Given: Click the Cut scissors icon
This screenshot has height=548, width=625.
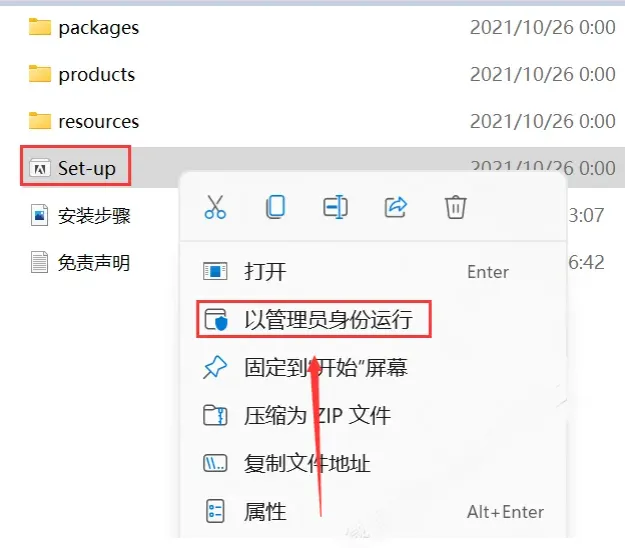Looking at the screenshot, I should (215, 207).
